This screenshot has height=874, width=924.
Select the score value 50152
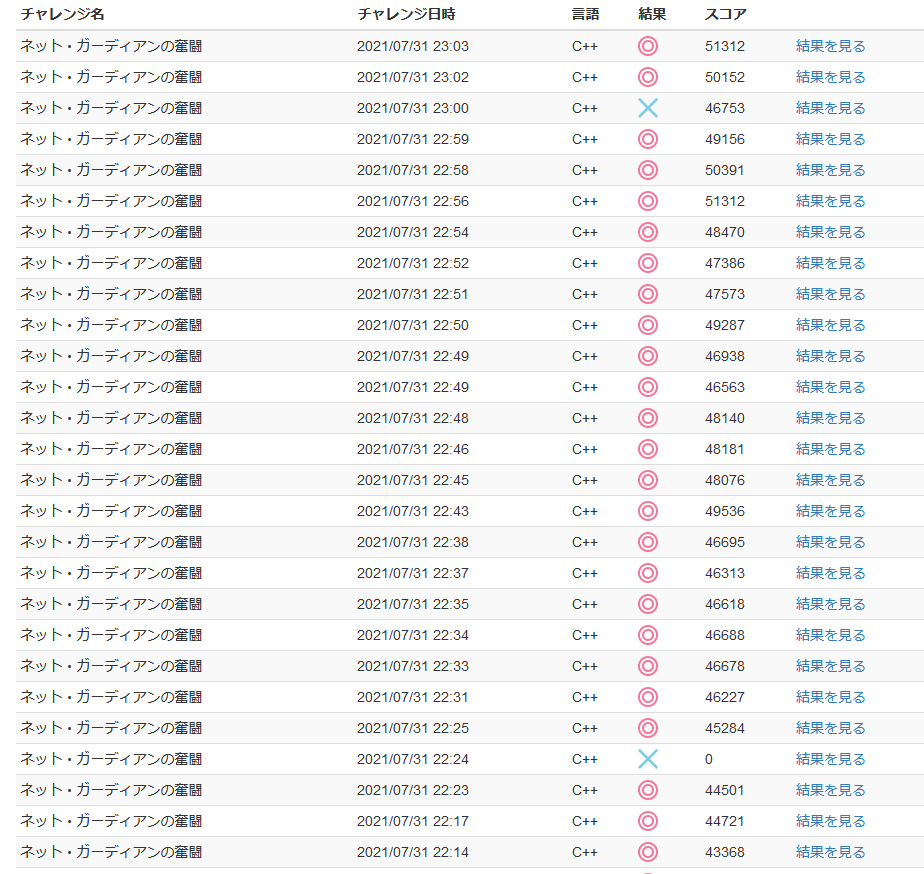click(x=725, y=77)
